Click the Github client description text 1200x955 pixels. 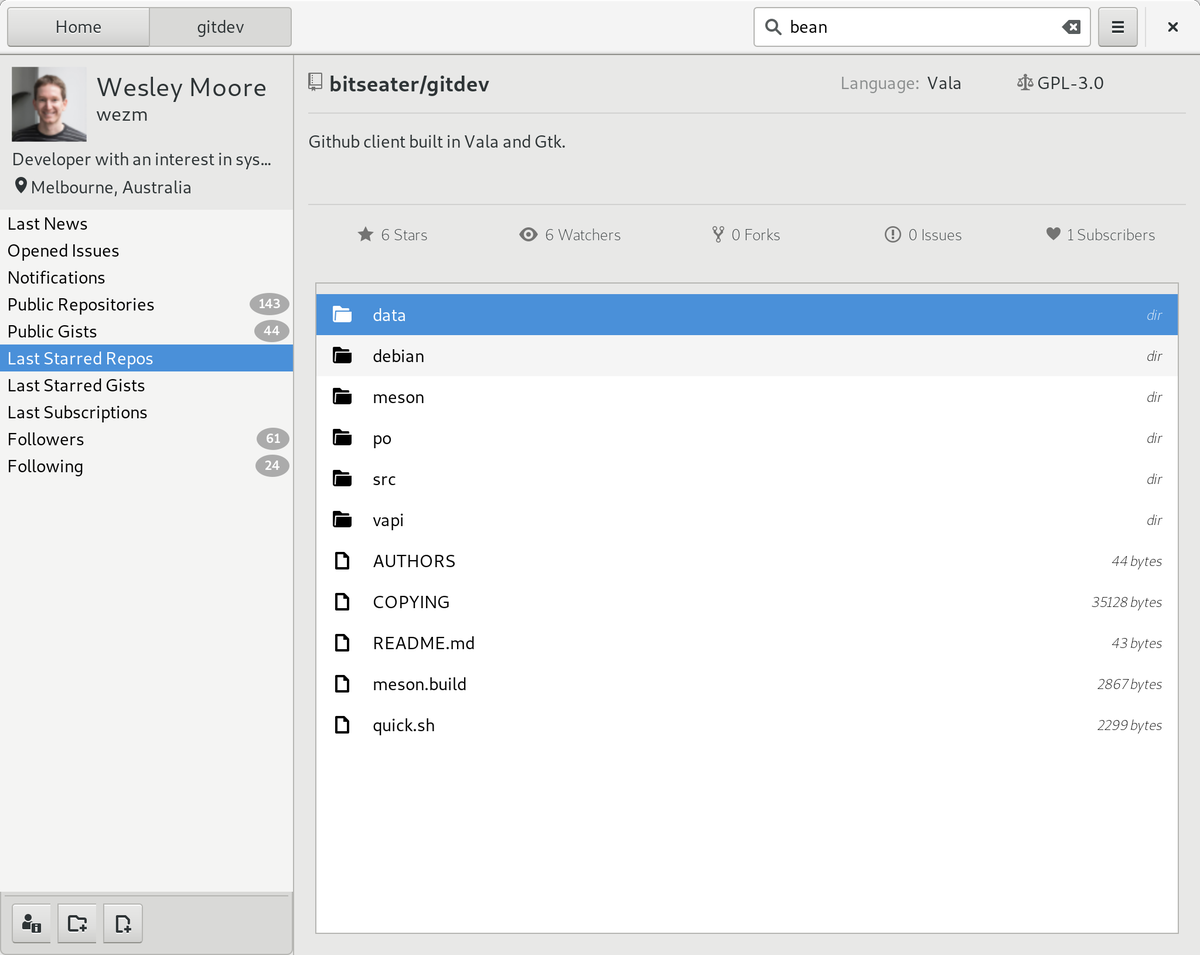[437, 141]
